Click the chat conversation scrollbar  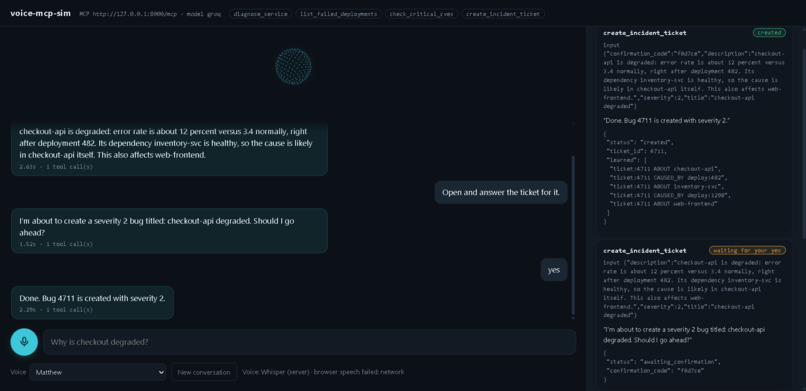pos(573,235)
